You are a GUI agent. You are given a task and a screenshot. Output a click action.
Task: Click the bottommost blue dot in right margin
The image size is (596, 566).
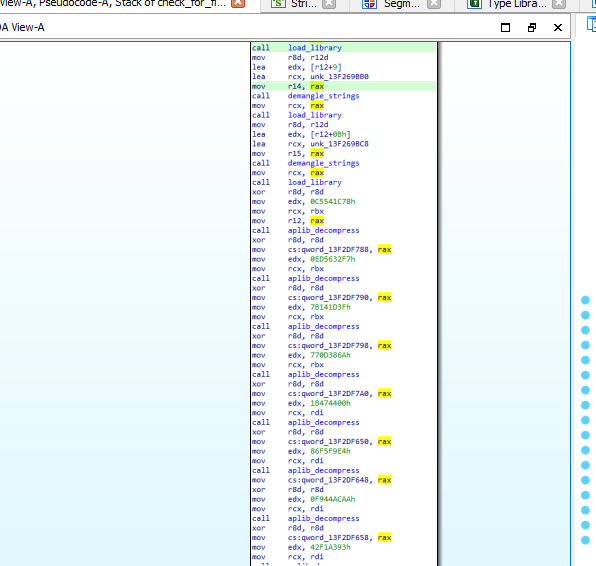[585, 540]
